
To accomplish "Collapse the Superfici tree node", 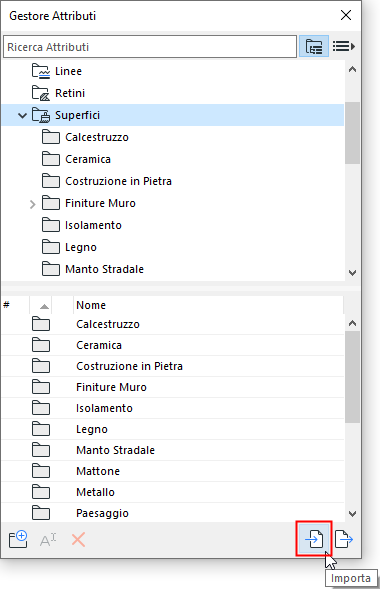I will click(x=23, y=115).
